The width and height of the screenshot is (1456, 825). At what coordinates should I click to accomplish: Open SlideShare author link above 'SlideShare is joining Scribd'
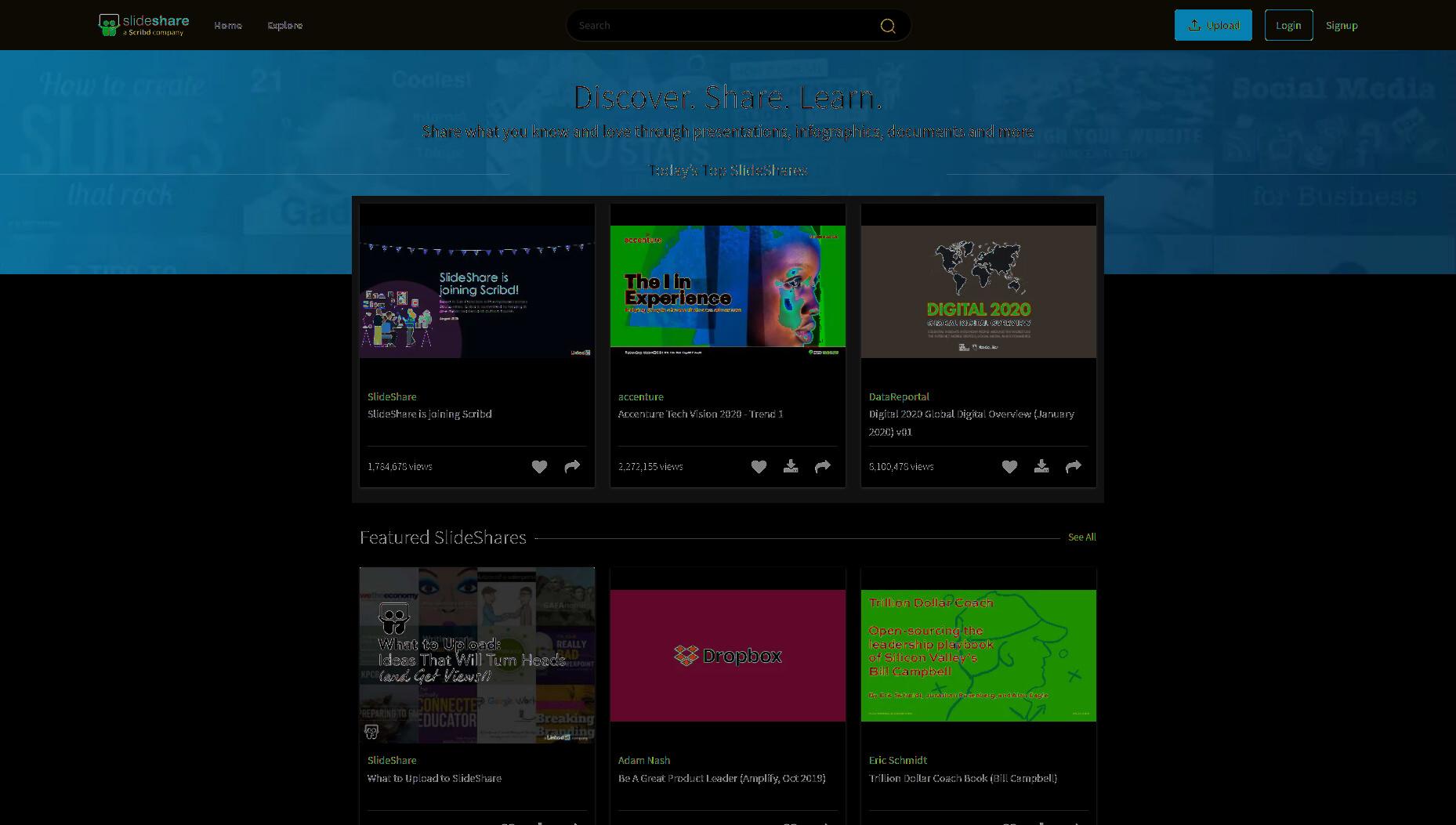392,396
